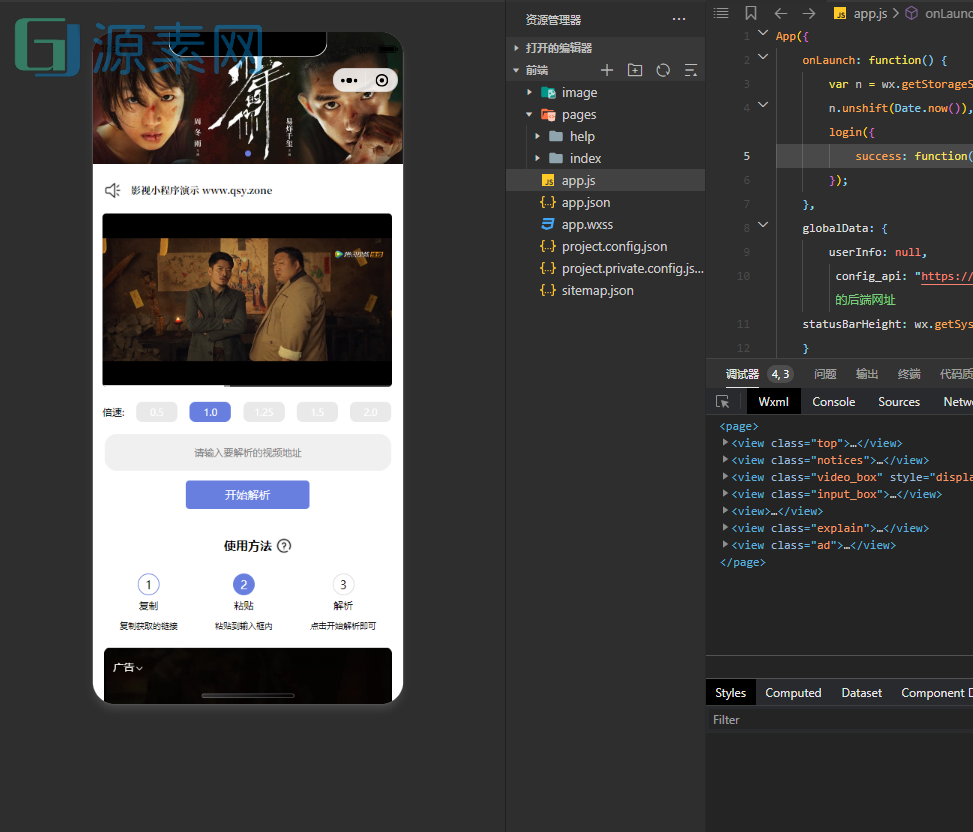Open app.json in the file tree
973x832 pixels.
[x=586, y=202]
